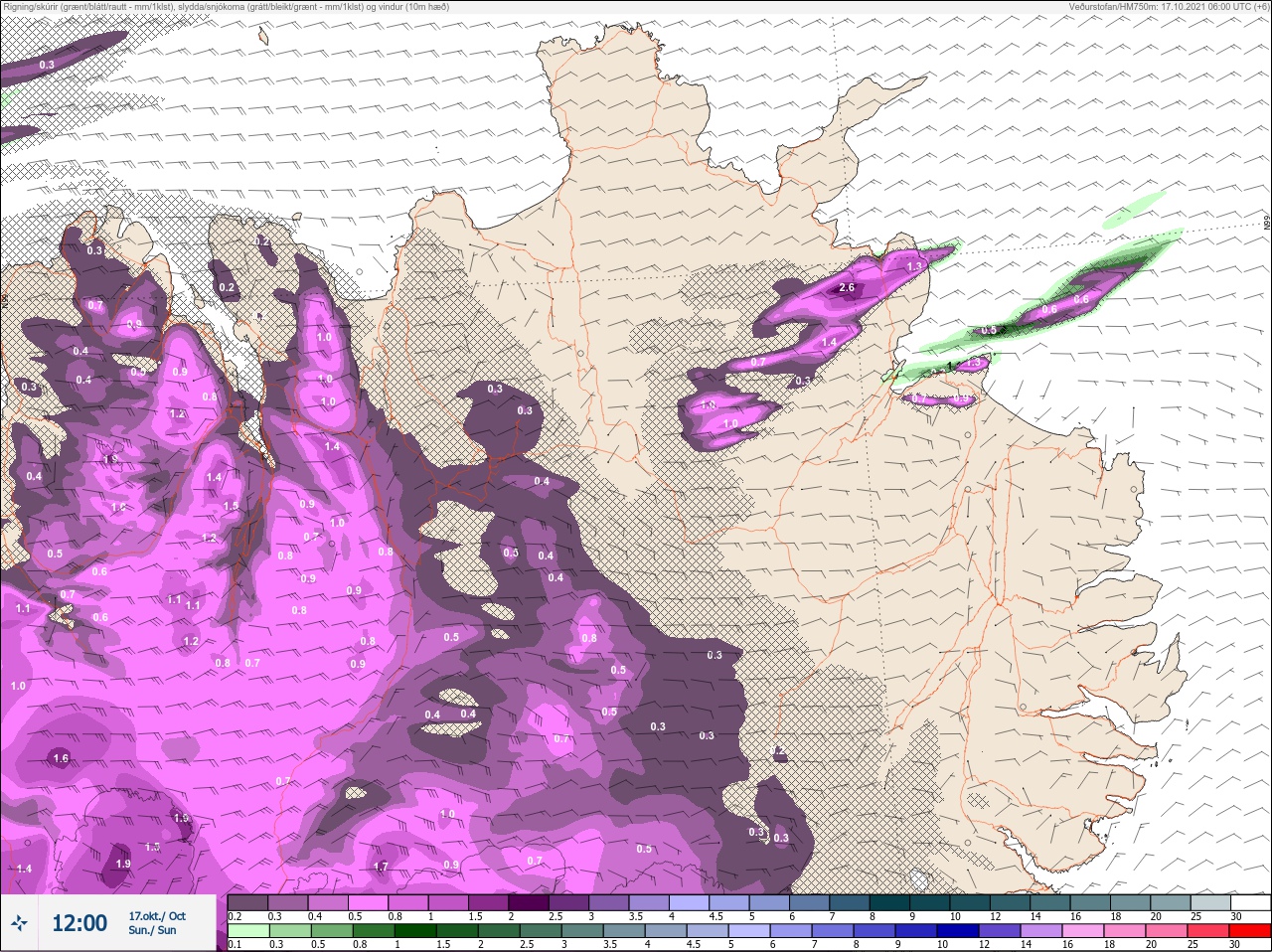Click the 2.6 precipitation value on the map
Image resolution: width=1272 pixels, height=952 pixels.
847,288
